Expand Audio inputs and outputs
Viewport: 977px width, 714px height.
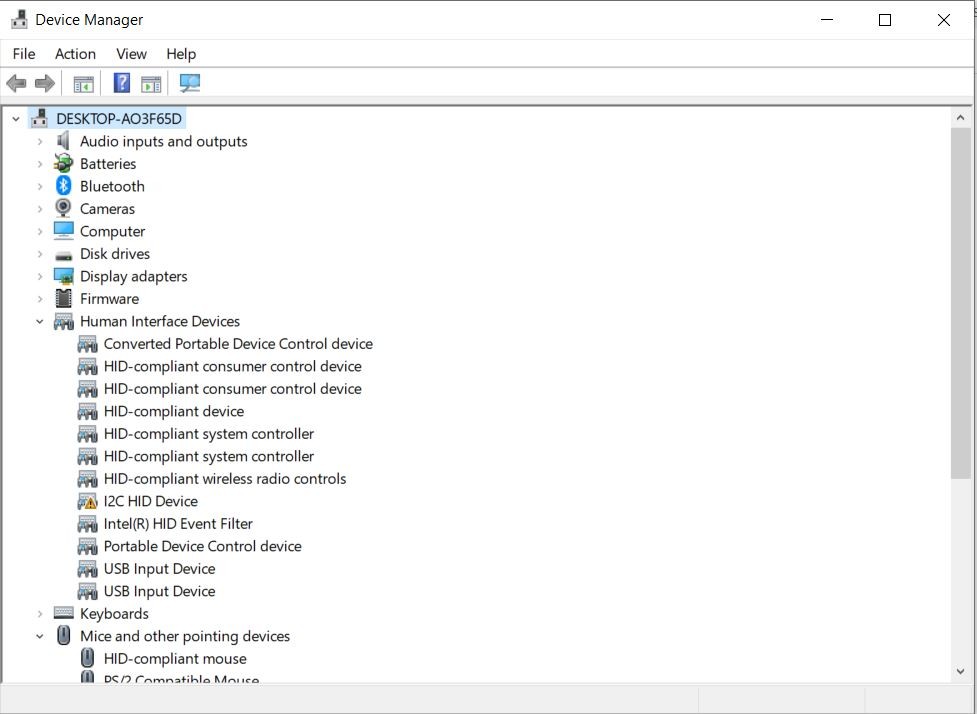point(40,141)
